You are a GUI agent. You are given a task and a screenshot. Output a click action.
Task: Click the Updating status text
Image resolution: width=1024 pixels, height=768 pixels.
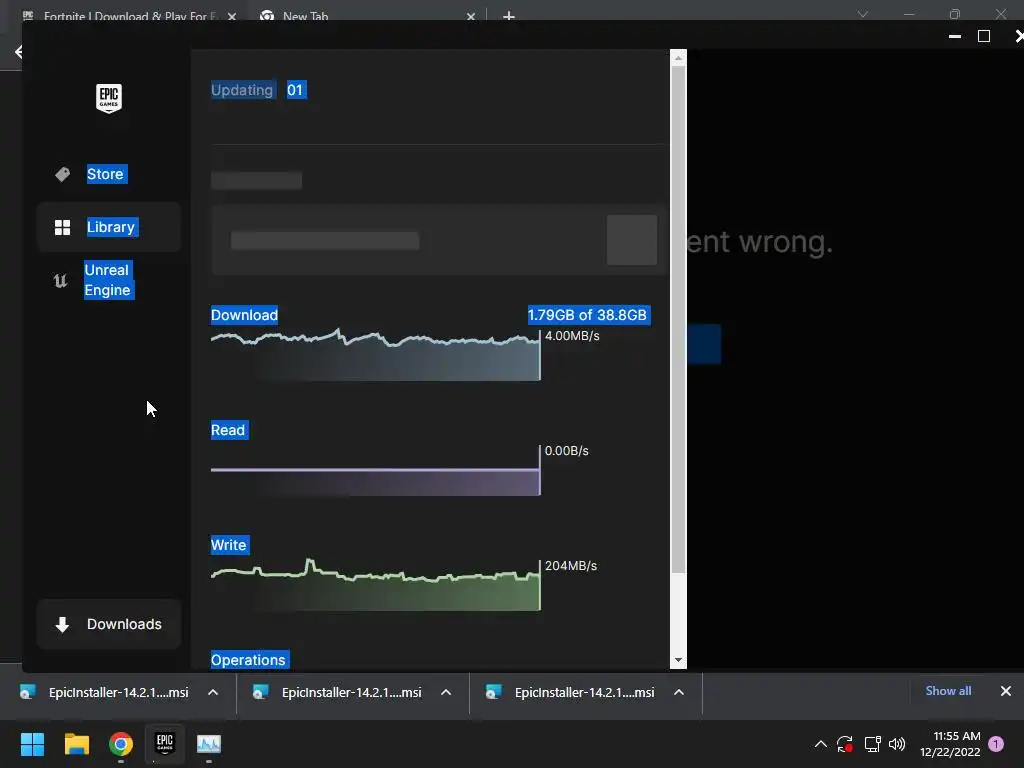click(242, 89)
